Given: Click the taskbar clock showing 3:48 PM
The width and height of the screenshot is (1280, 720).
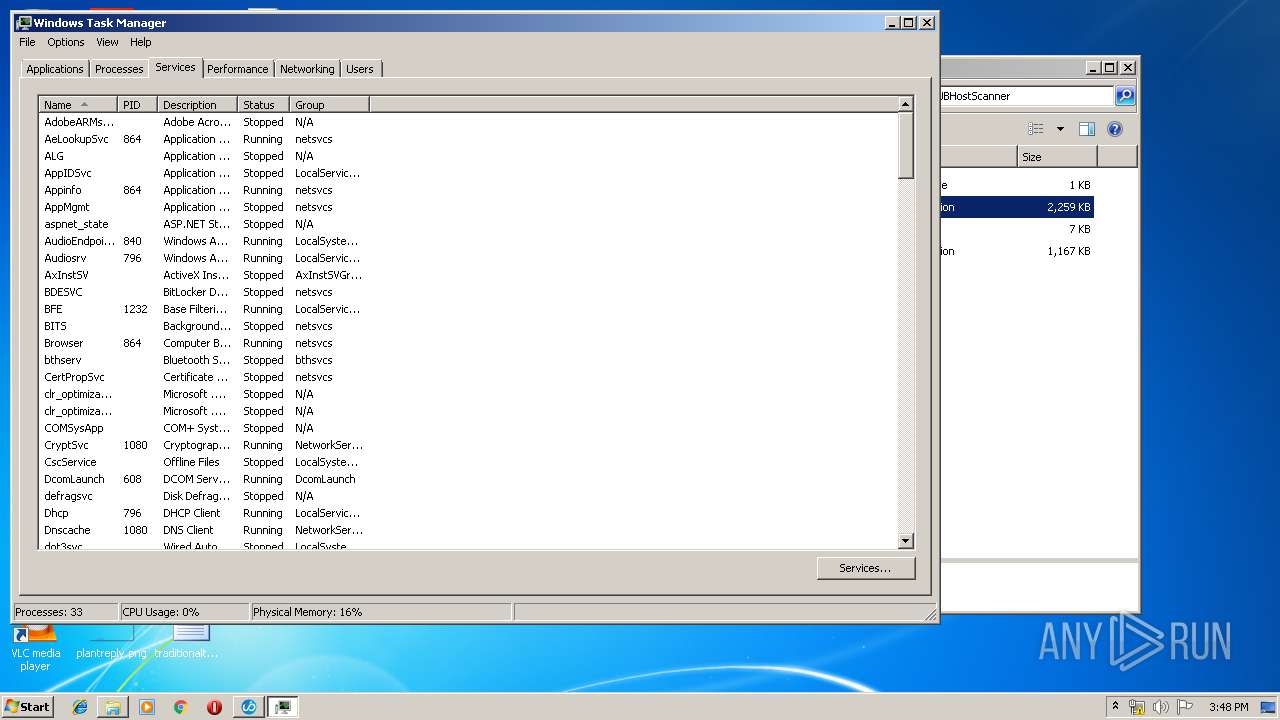Looking at the screenshot, I should pyautogui.click(x=1228, y=707).
